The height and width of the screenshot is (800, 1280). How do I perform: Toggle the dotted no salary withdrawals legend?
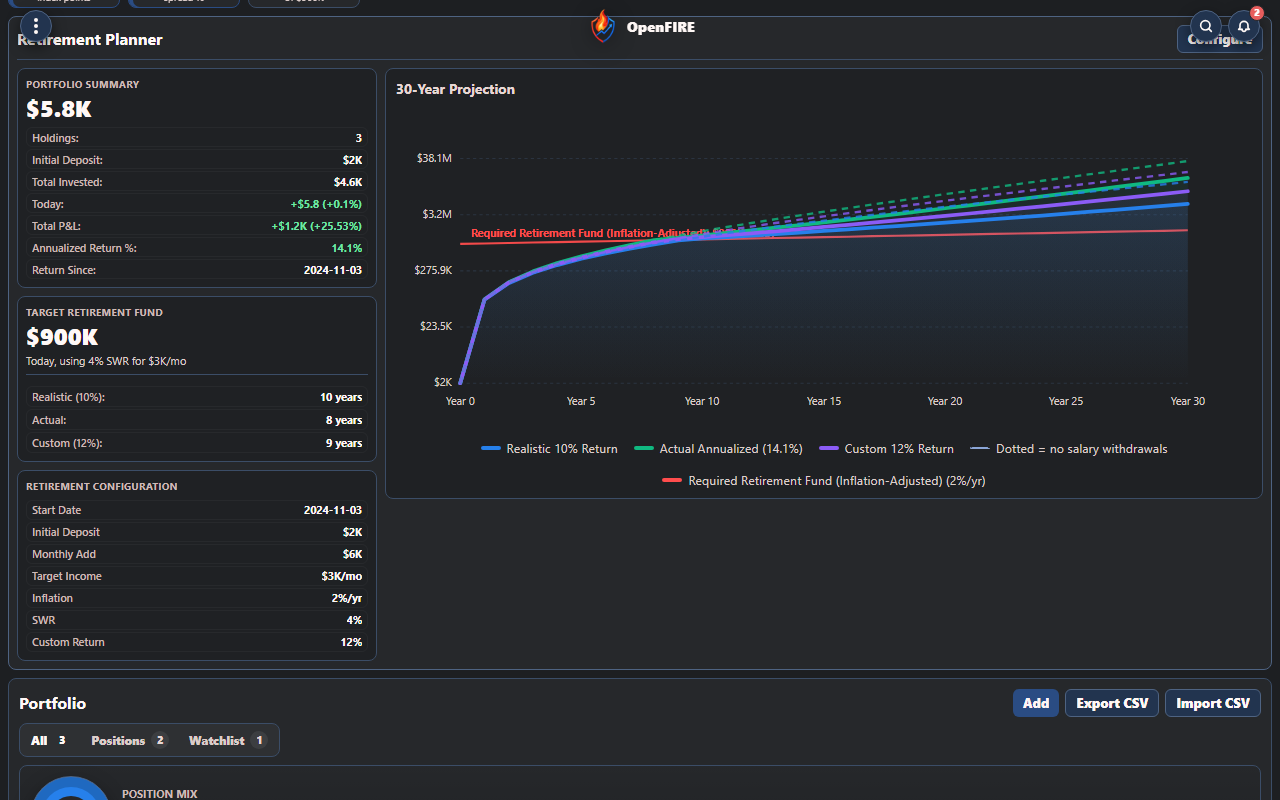[x=1069, y=449]
